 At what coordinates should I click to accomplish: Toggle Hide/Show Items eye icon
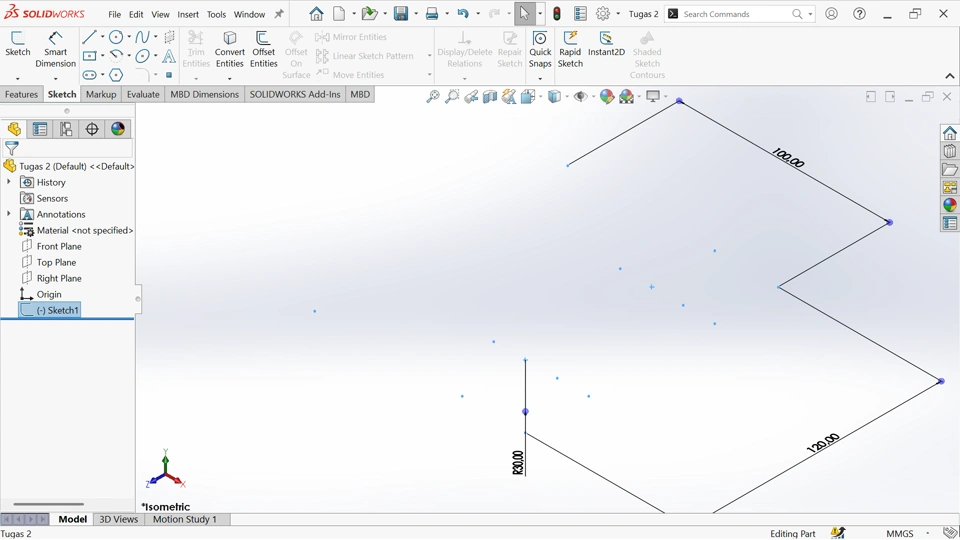pos(580,97)
